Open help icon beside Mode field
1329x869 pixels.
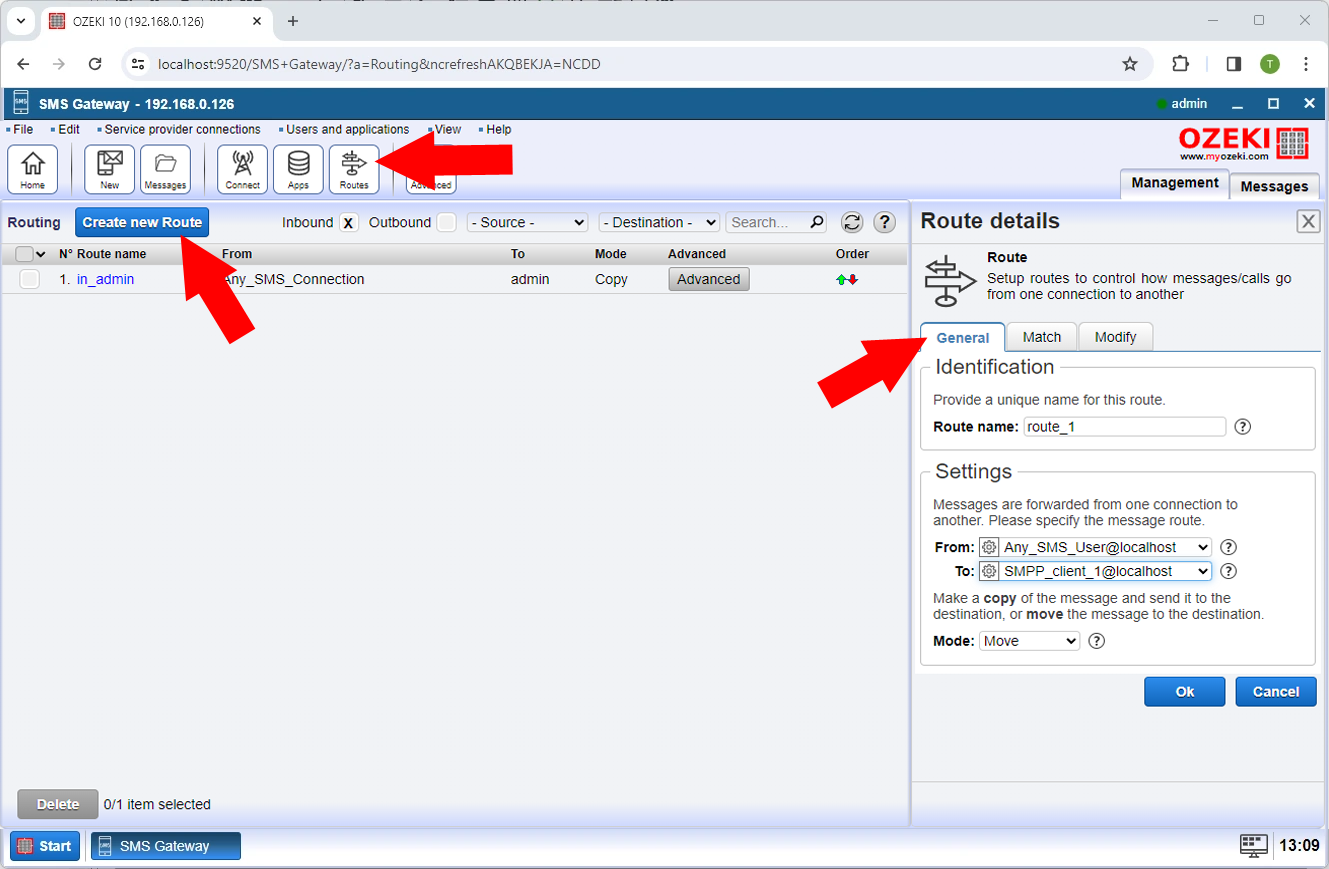(x=1096, y=641)
